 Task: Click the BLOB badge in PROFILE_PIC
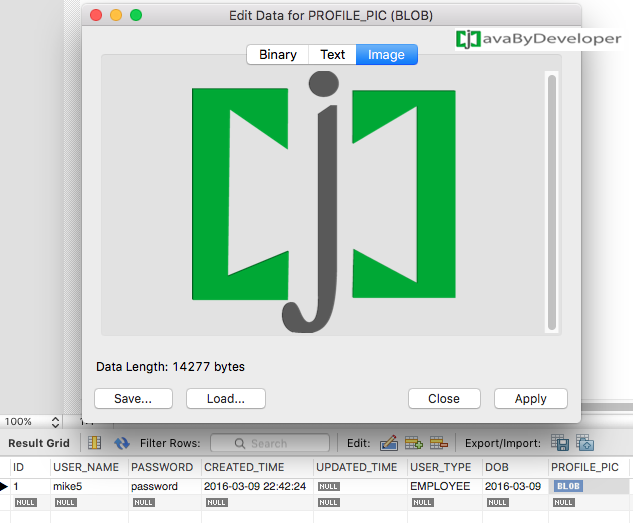click(568, 486)
